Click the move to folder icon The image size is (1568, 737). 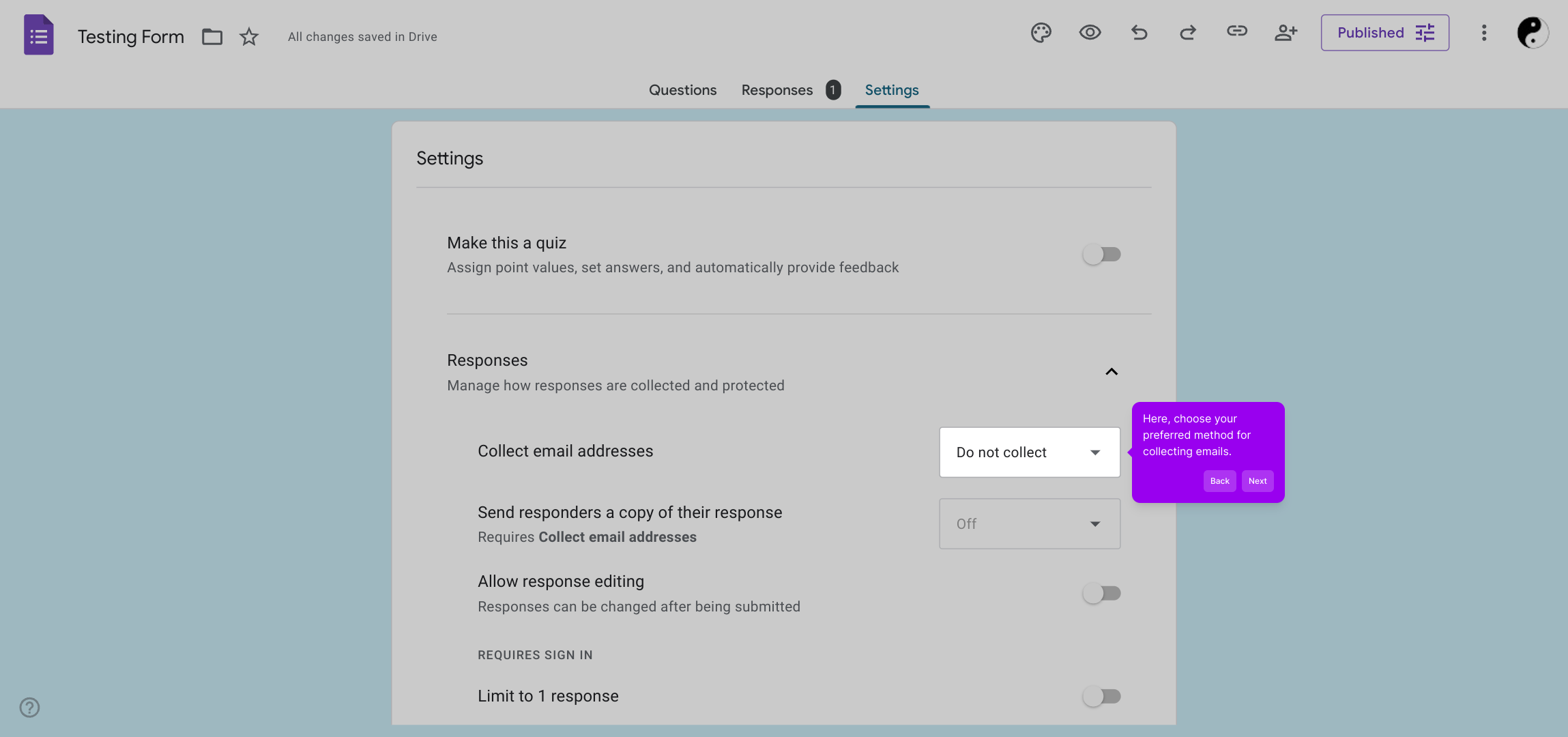pos(212,37)
